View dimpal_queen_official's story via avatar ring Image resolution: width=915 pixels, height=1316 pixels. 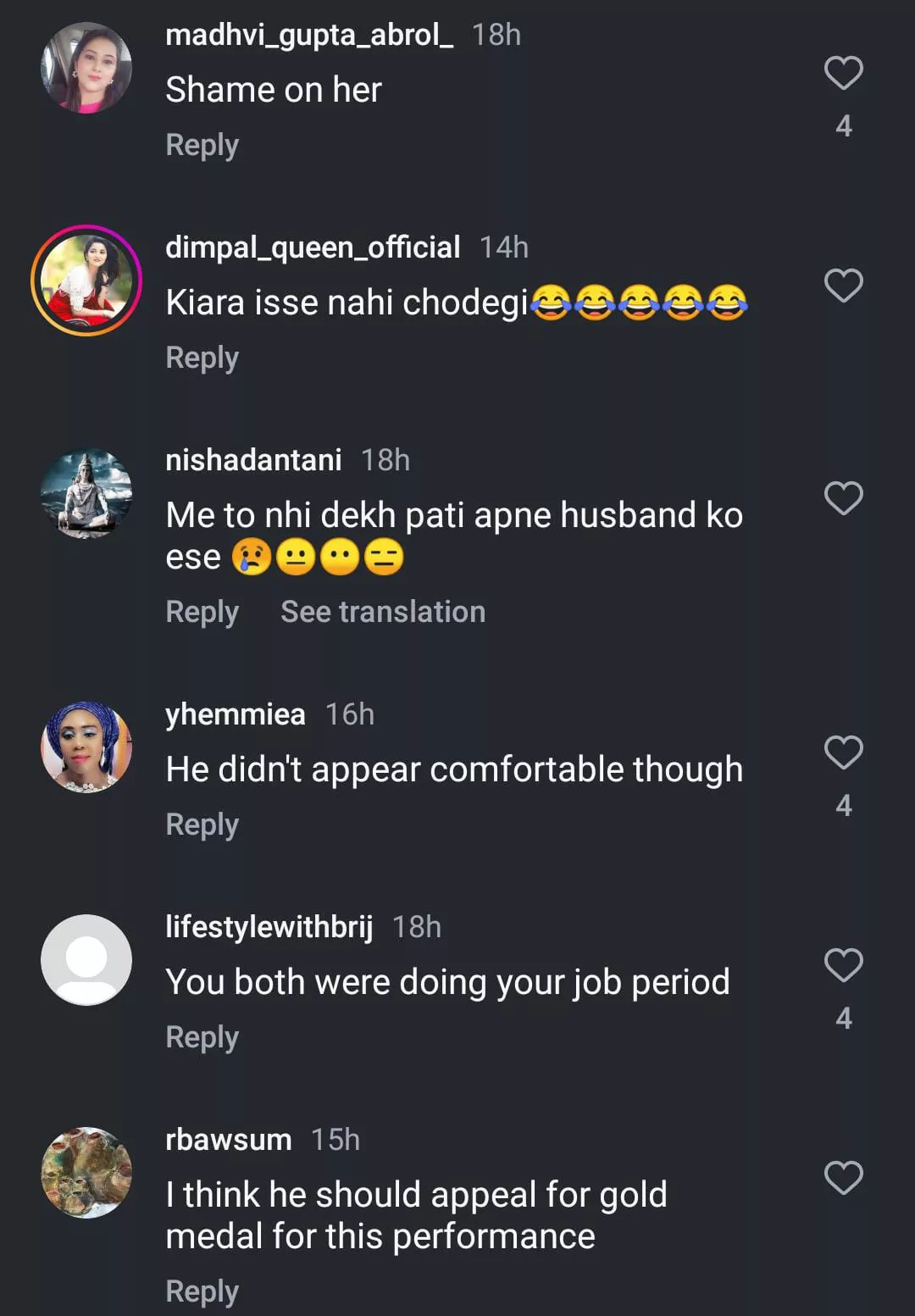pyautogui.click(x=86, y=280)
